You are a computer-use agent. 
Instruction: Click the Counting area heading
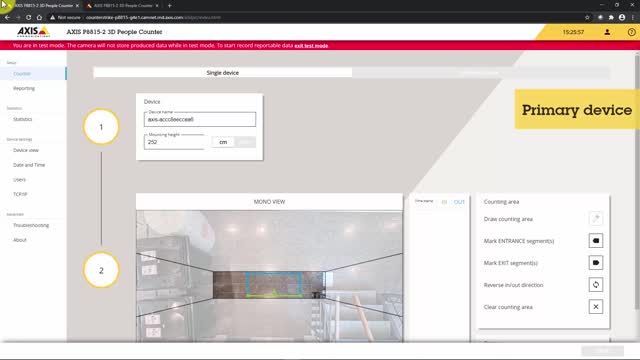[x=501, y=202]
